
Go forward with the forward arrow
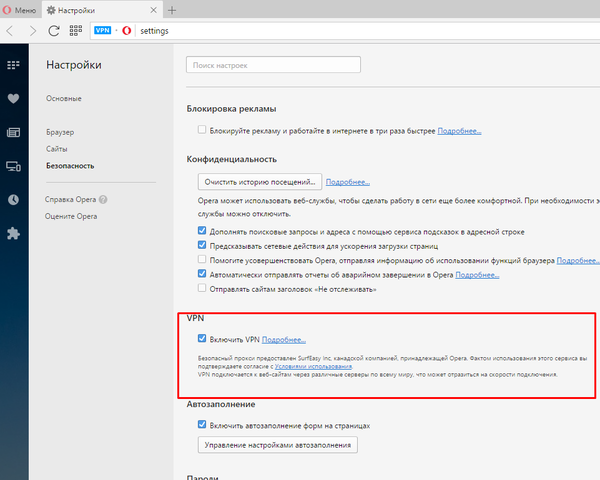click(33, 31)
